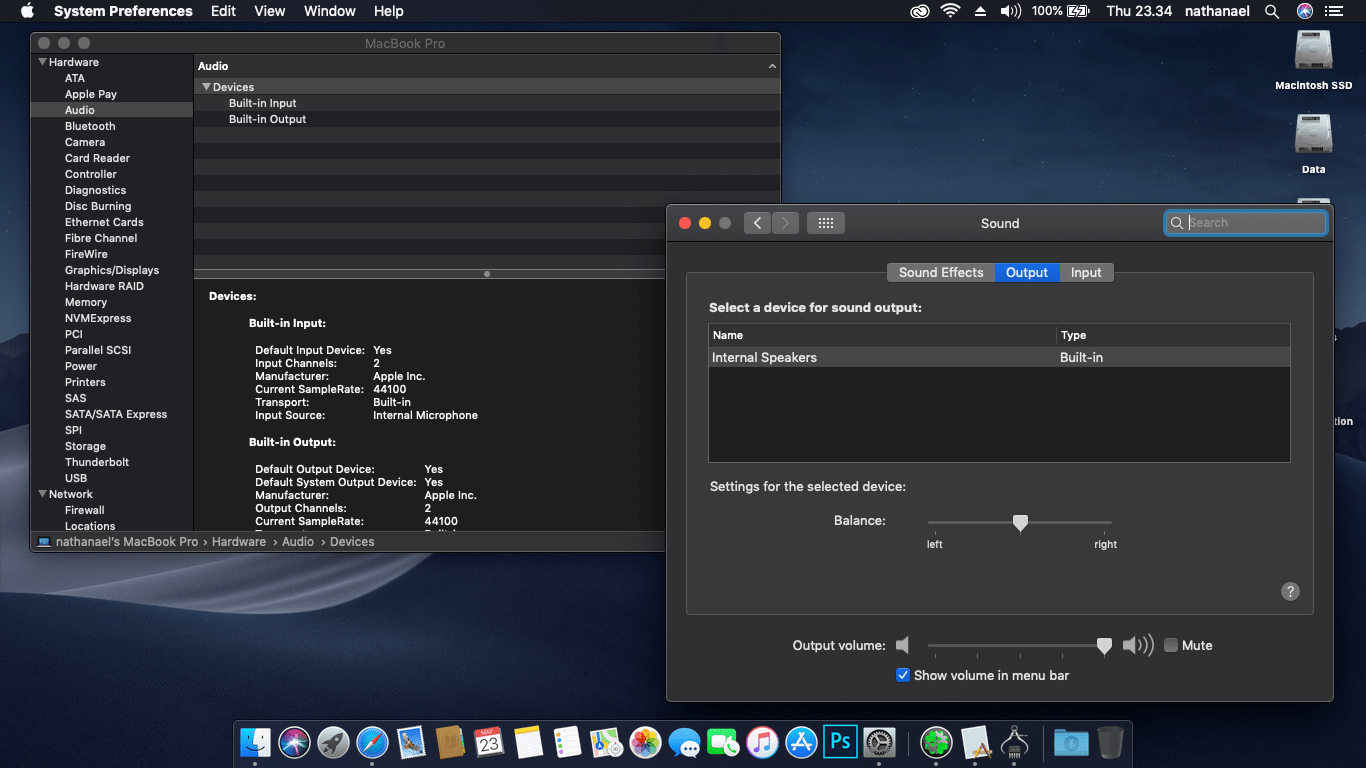This screenshot has height=768, width=1366.
Task: Collapse the Network section in sidebar
Action: click(x=43, y=494)
